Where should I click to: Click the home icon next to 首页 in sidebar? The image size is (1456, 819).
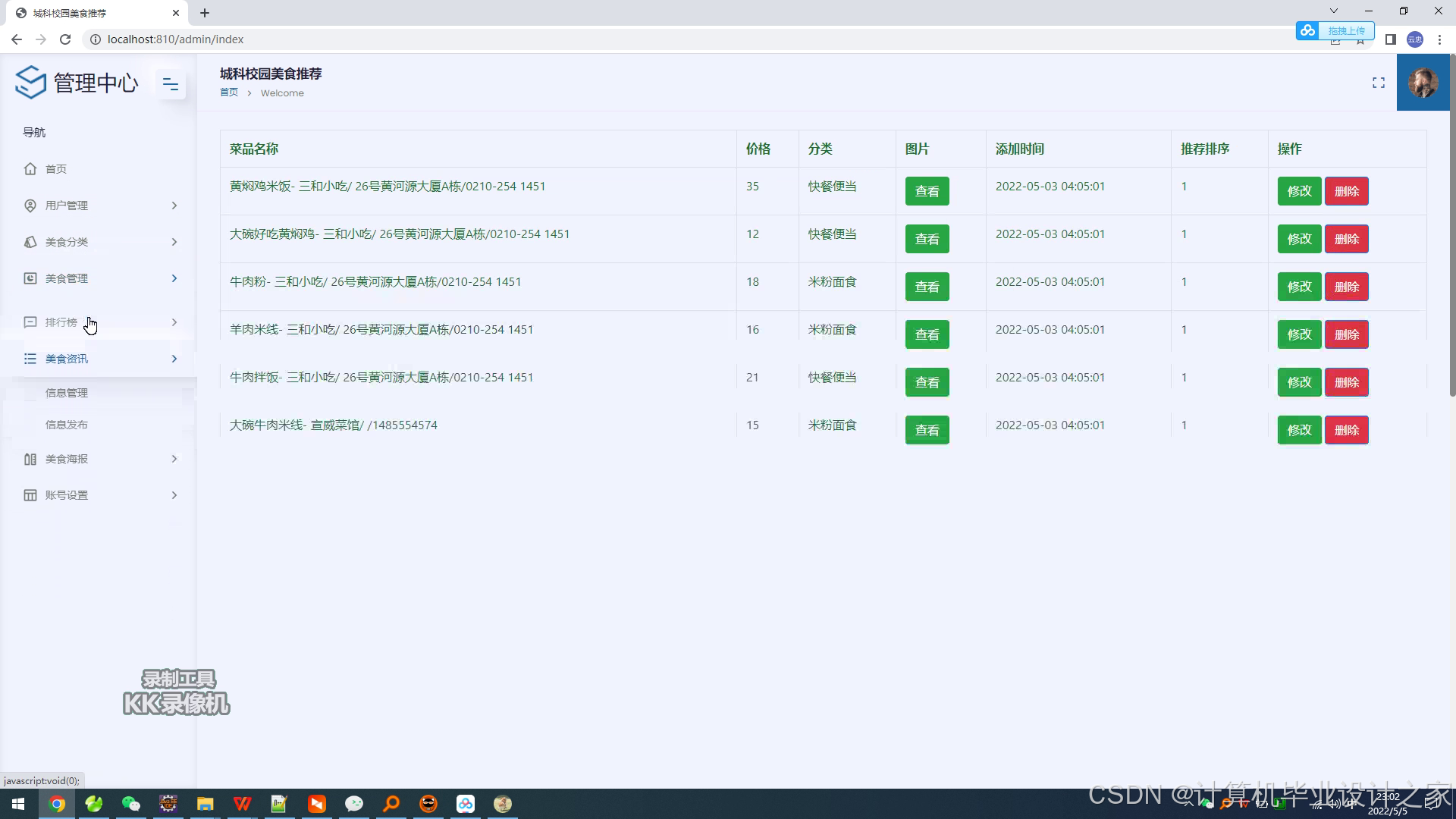(30, 169)
